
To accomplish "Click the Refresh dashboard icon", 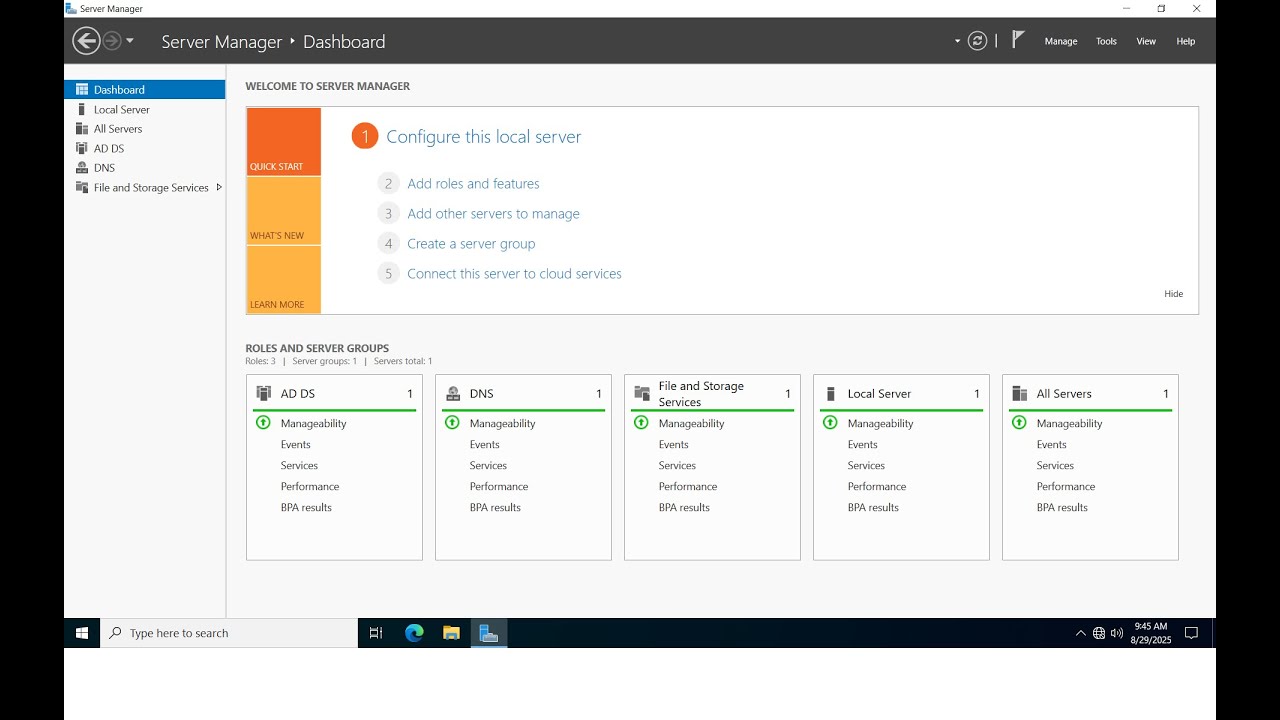I will (x=978, y=41).
